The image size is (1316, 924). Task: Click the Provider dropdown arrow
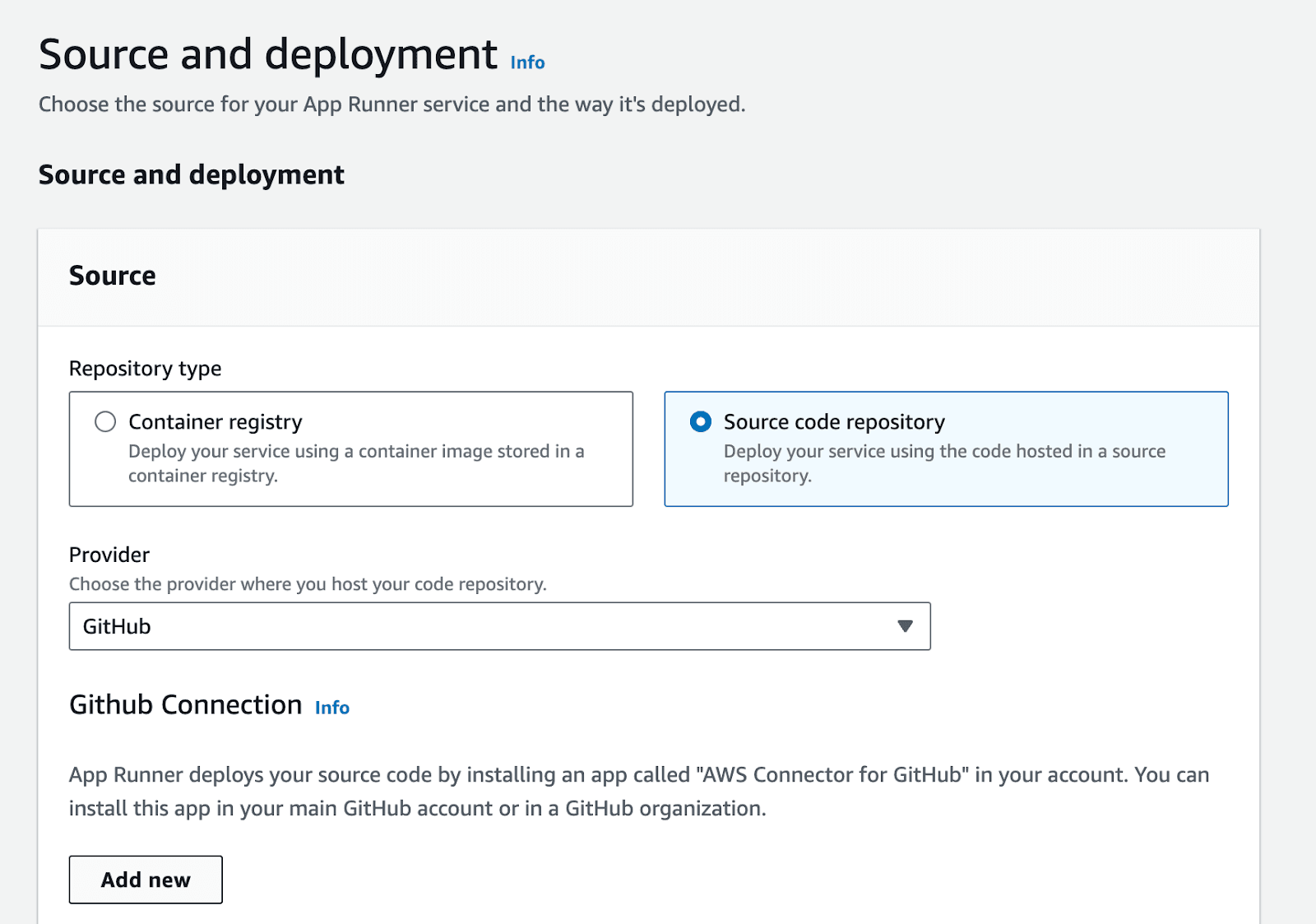click(905, 626)
